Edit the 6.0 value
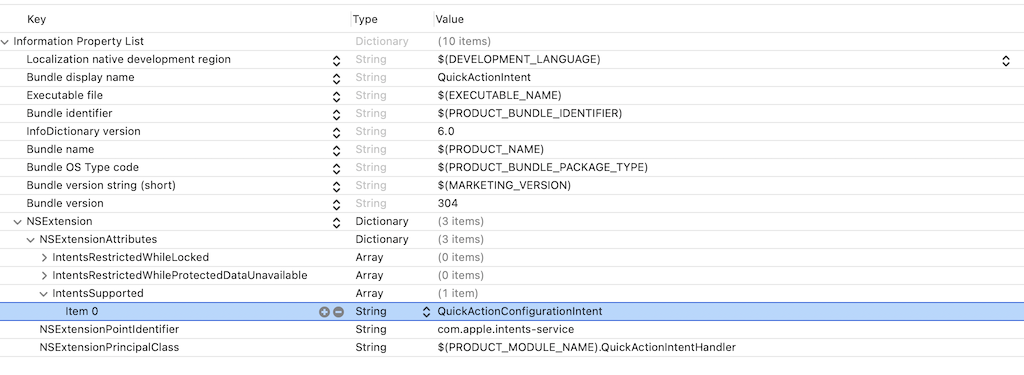Screen dimensions: 1024x375 [446, 131]
